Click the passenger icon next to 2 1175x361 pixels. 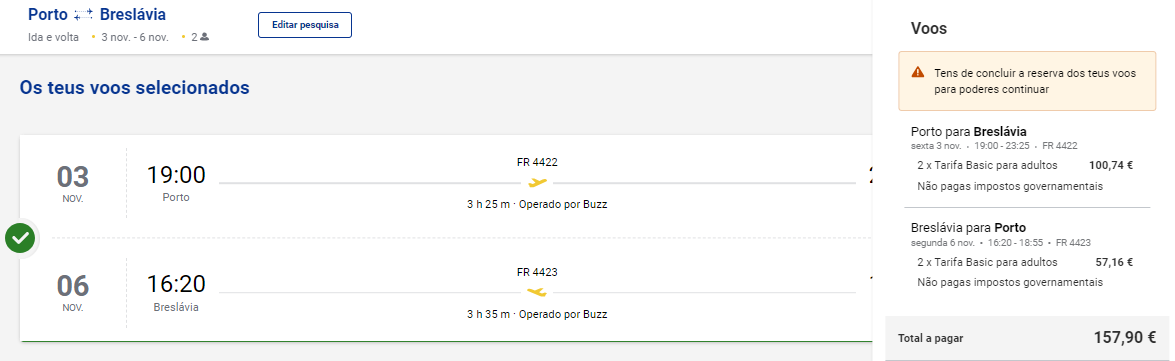[x=205, y=37]
